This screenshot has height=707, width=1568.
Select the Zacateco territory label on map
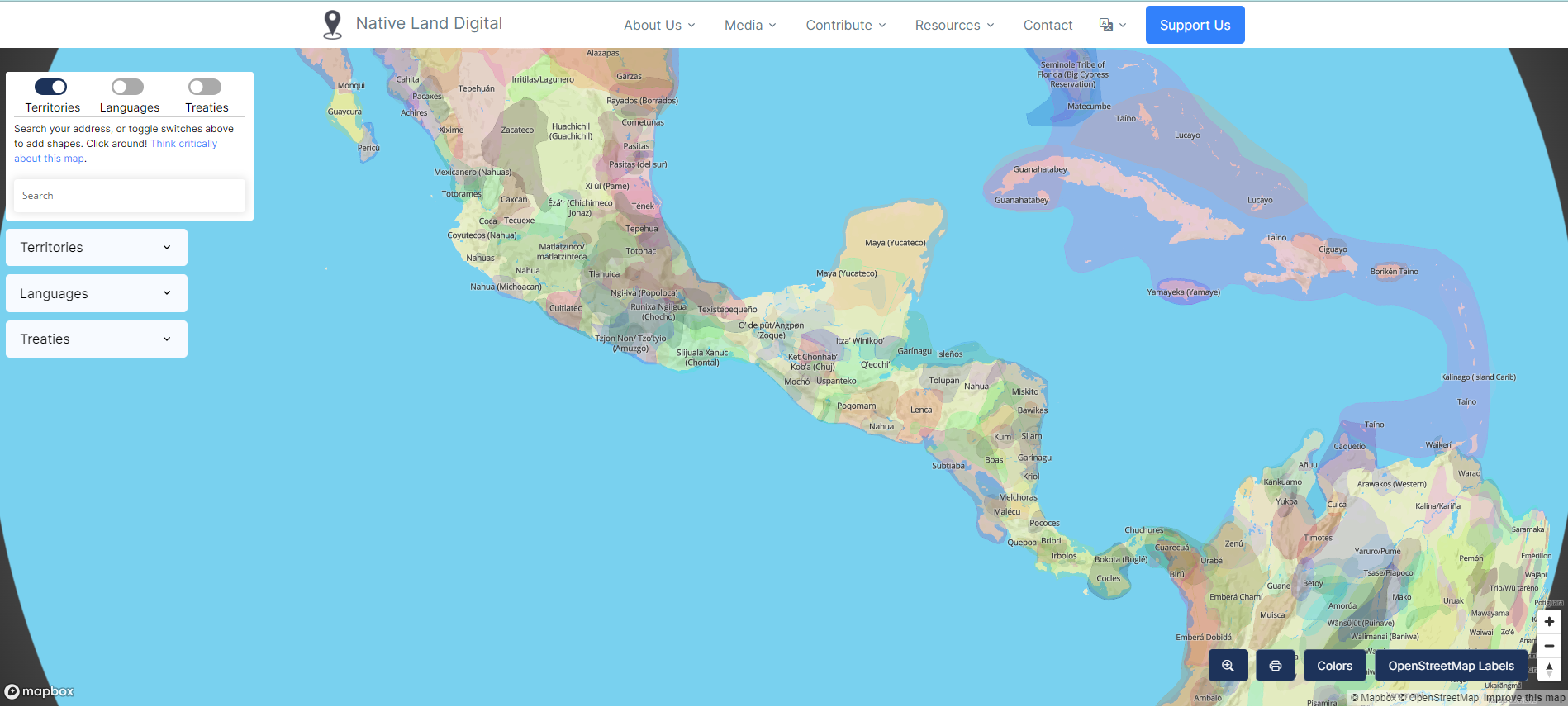point(517,130)
